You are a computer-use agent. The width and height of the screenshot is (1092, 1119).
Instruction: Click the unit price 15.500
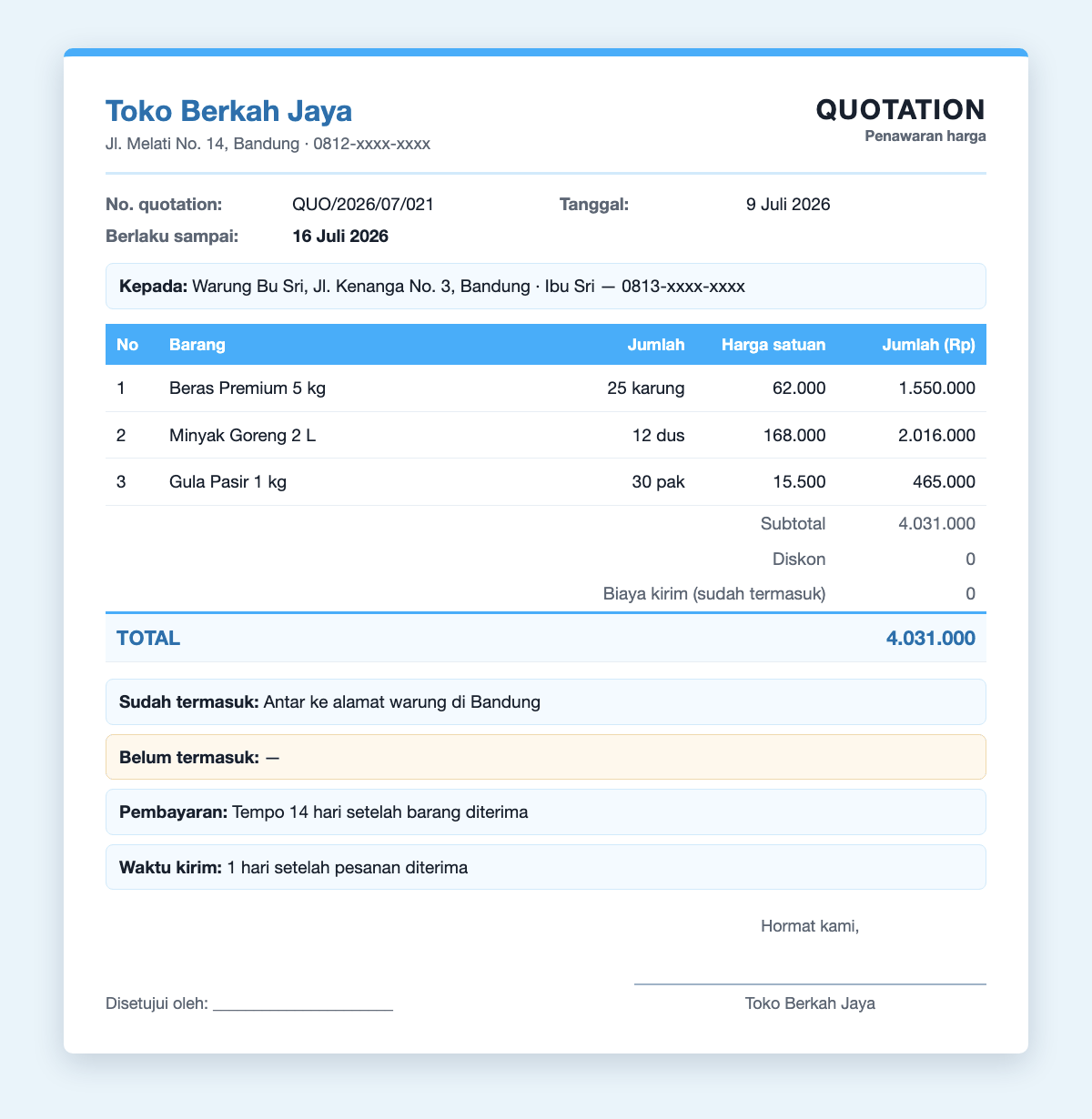pyautogui.click(x=801, y=482)
